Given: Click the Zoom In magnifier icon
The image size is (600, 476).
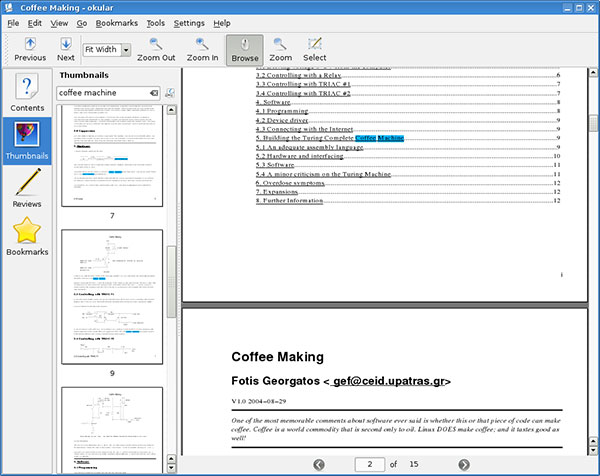Looking at the screenshot, I should click(202, 44).
